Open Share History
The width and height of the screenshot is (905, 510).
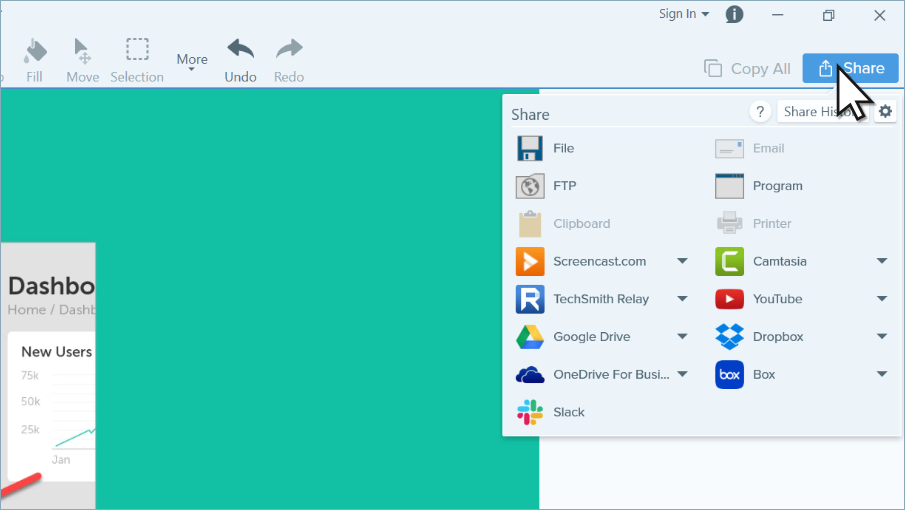tap(813, 112)
